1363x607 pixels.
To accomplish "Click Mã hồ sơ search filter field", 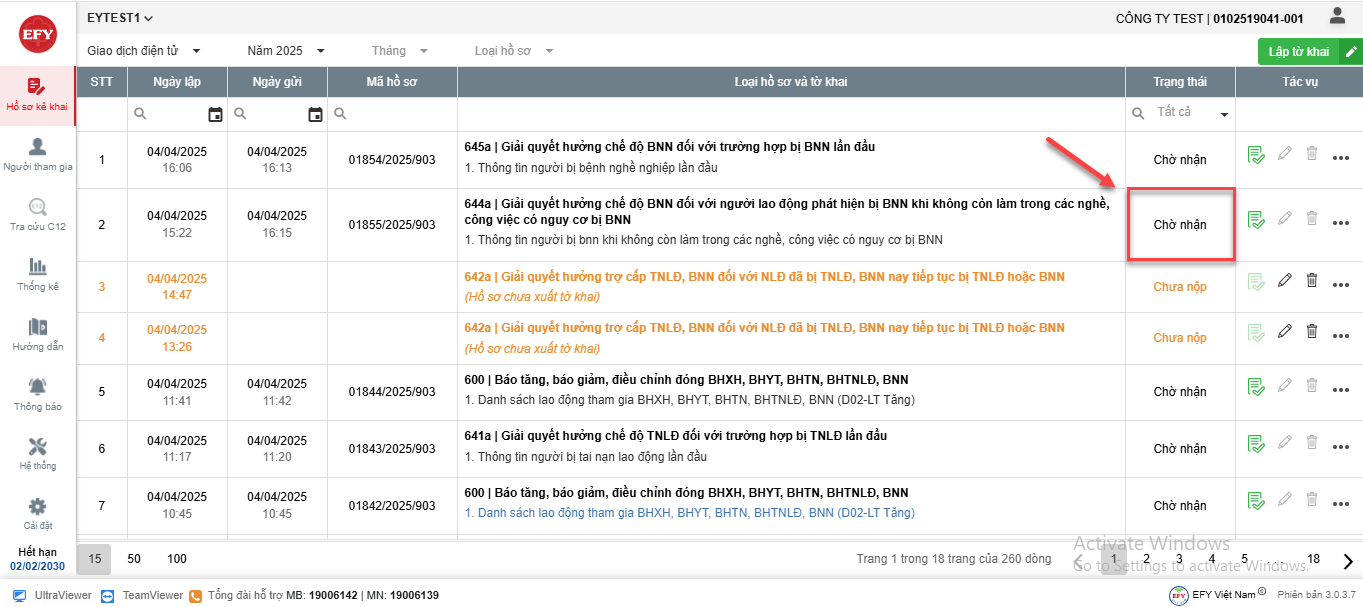I will coord(394,115).
